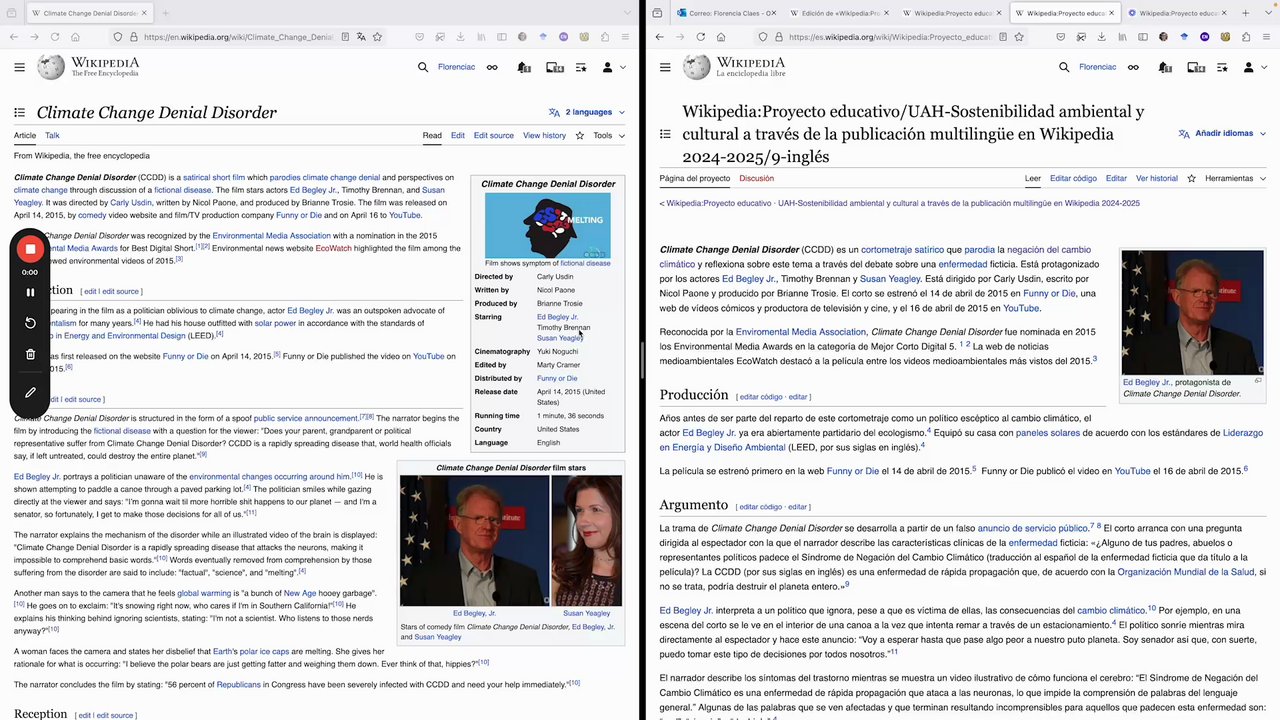This screenshot has height=720, width=1280.
Task: List all tabs in the left browser
Action: pyautogui.click(x=626, y=13)
